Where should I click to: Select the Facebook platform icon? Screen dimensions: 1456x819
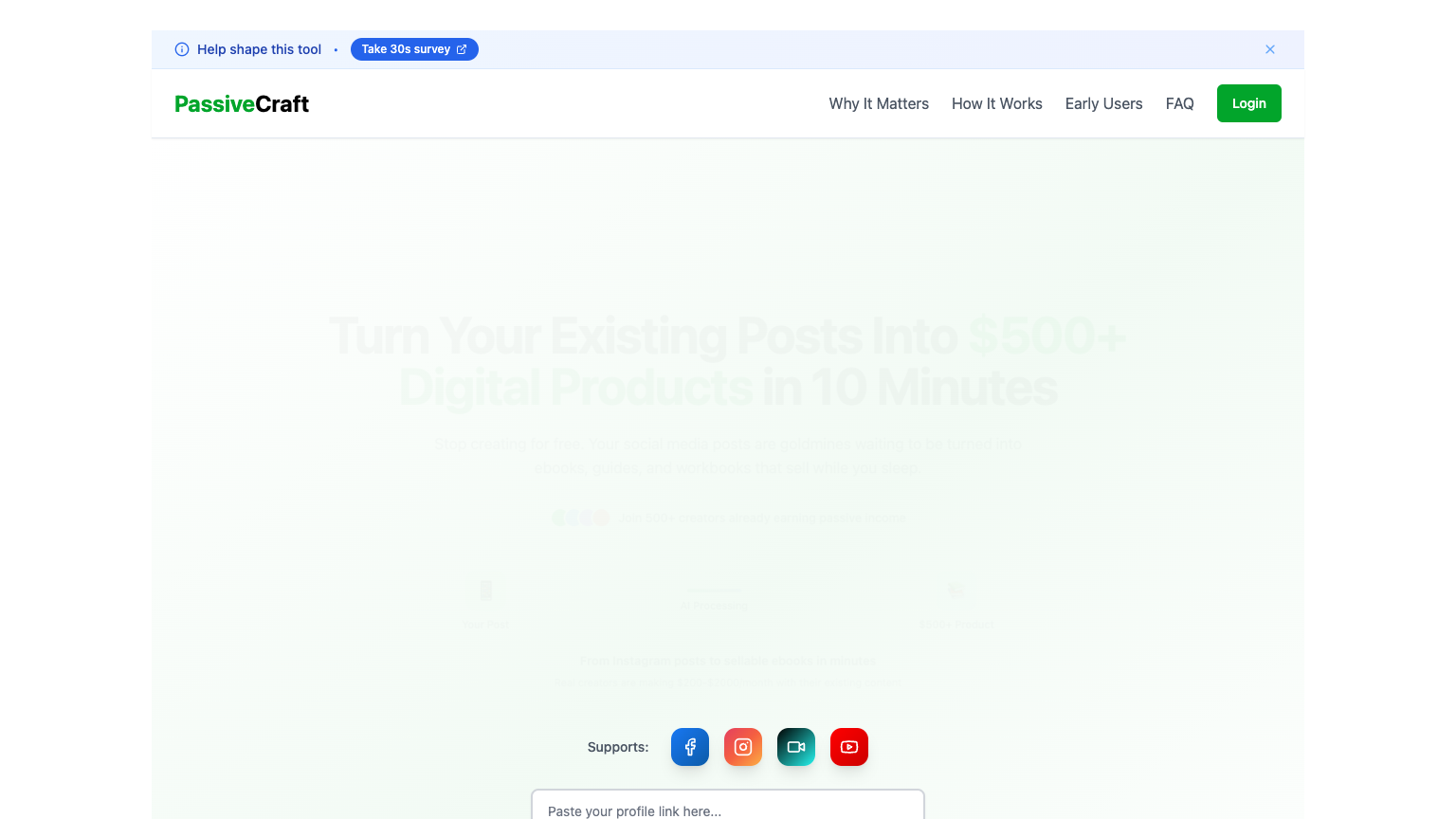(690, 747)
